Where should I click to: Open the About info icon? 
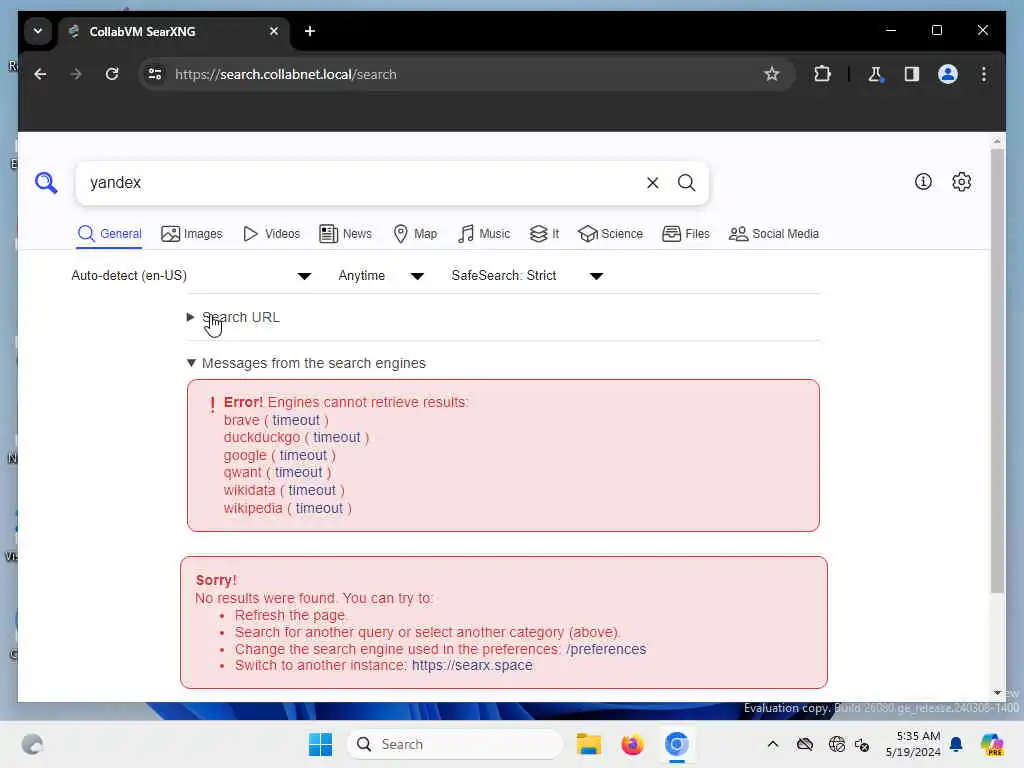(923, 182)
